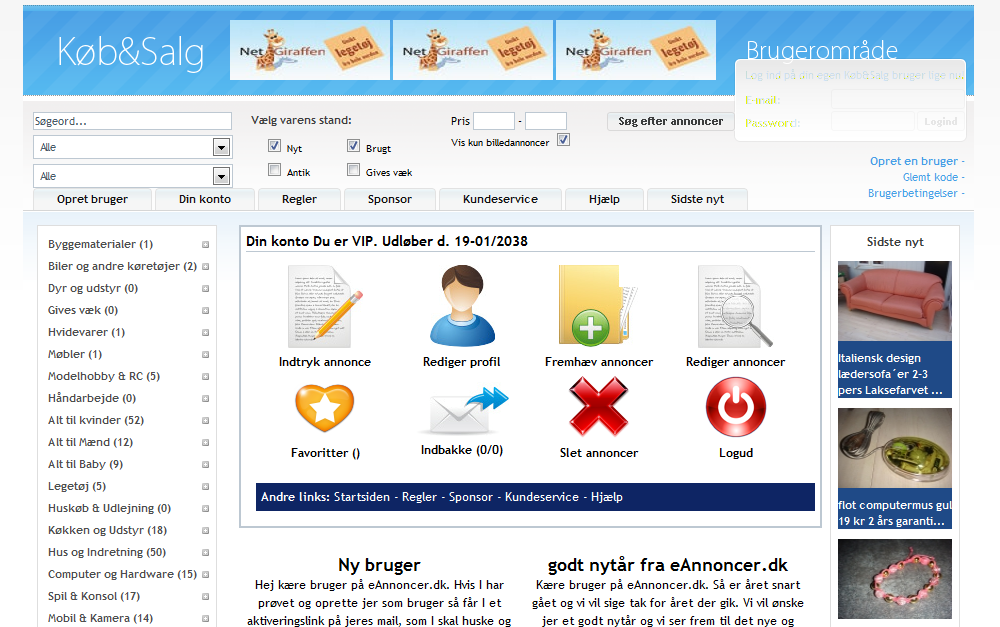Image resolution: width=1000 pixels, height=627 pixels.
Task: Click the Søgeord search input field
Action: 132,121
